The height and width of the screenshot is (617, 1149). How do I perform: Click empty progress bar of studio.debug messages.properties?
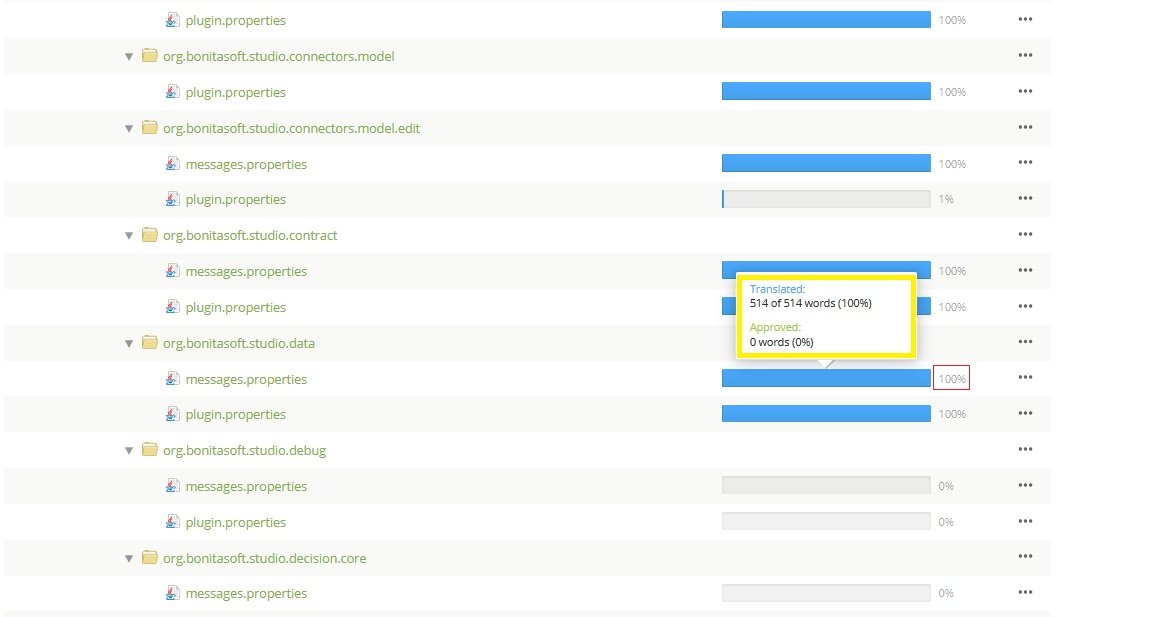click(826, 485)
